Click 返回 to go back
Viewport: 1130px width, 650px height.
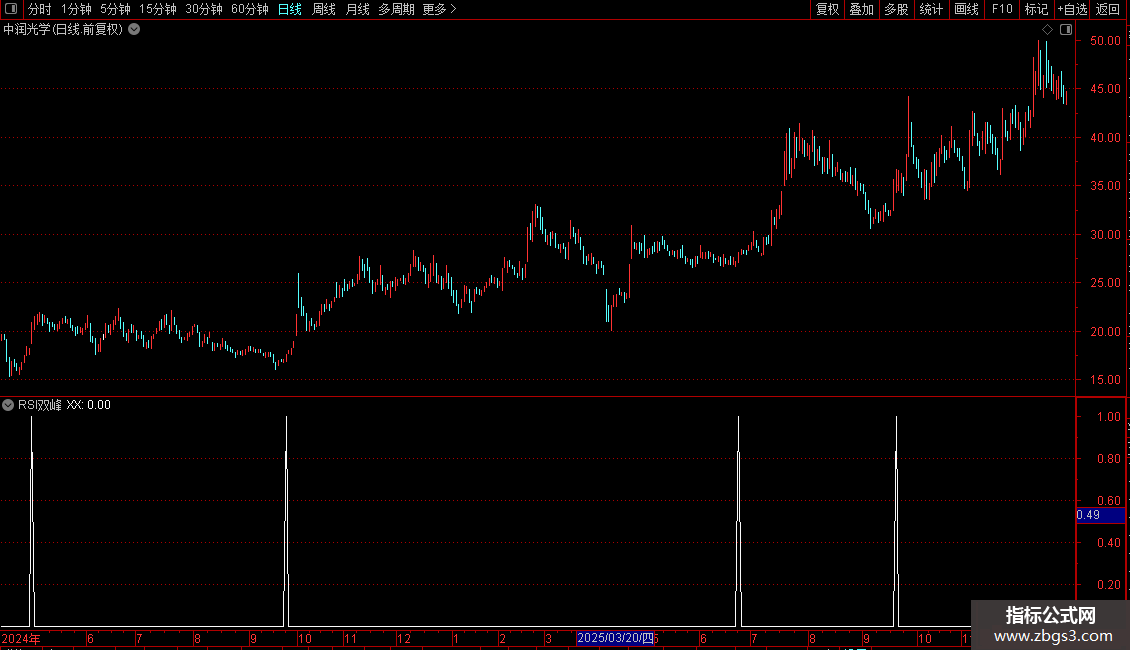click(x=1108, y=9)
